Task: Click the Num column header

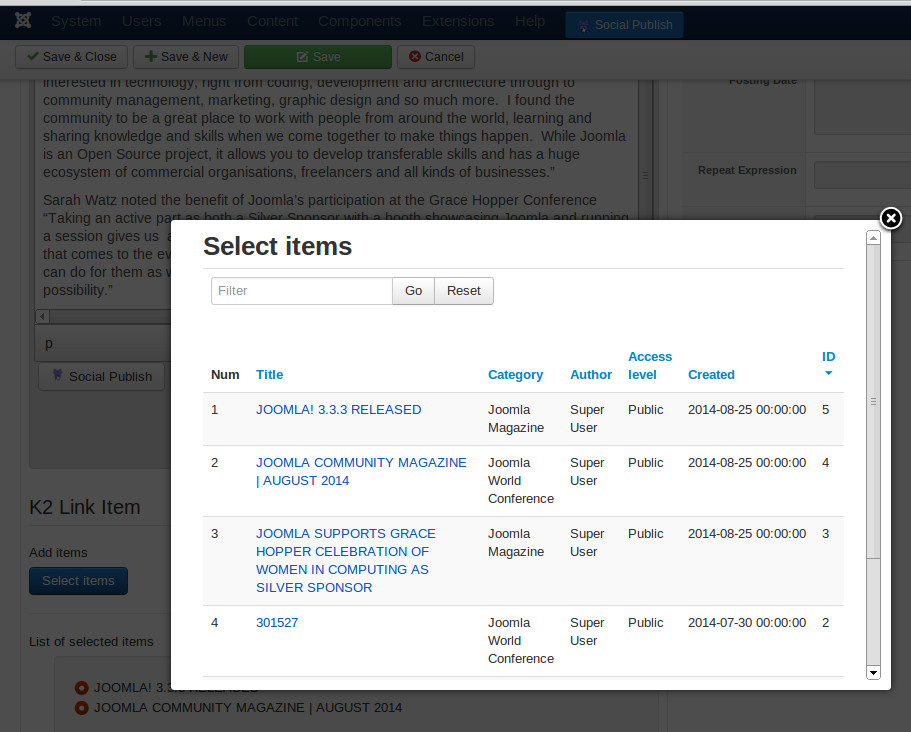Action: 225,375
